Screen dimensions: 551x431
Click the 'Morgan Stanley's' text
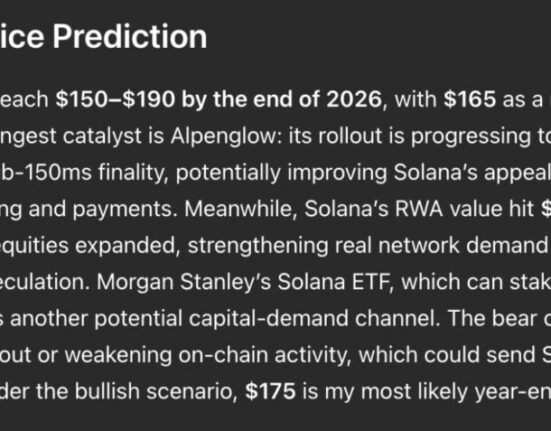pyautogui.click(x=184, y=282)
